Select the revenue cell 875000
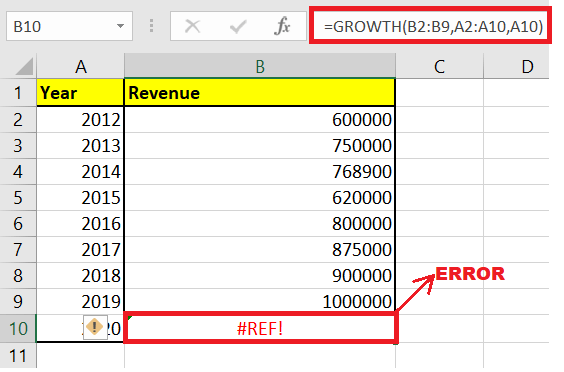Screen dimensions: 564x372 pyautogui.click(x=260, y=249)
